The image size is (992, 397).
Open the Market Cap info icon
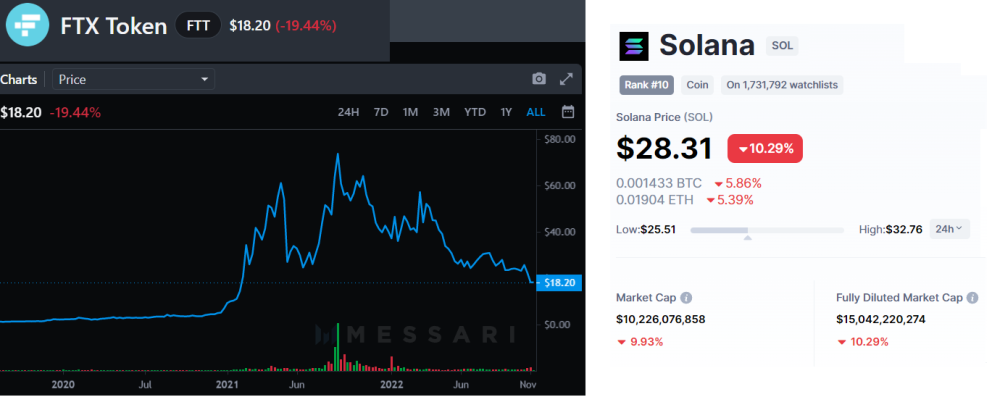coord(686,298)
